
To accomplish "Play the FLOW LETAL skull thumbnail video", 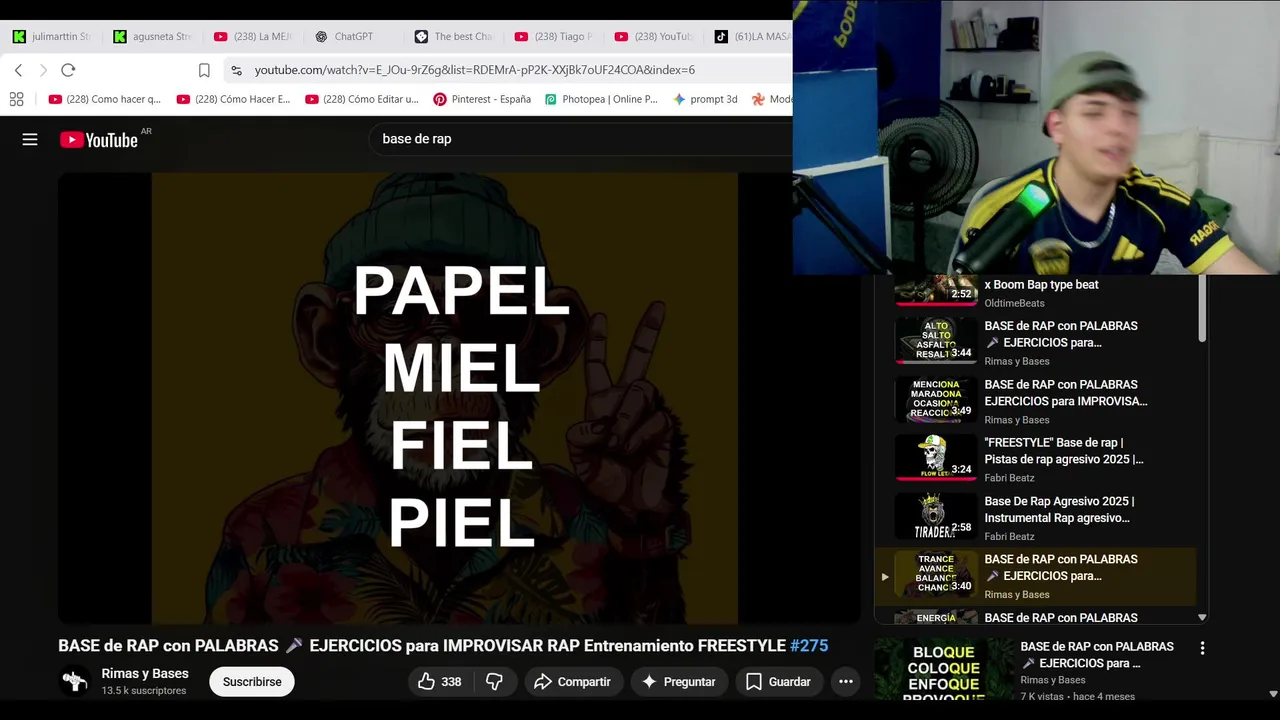I will pyautogui.click(x=935, y=459).
